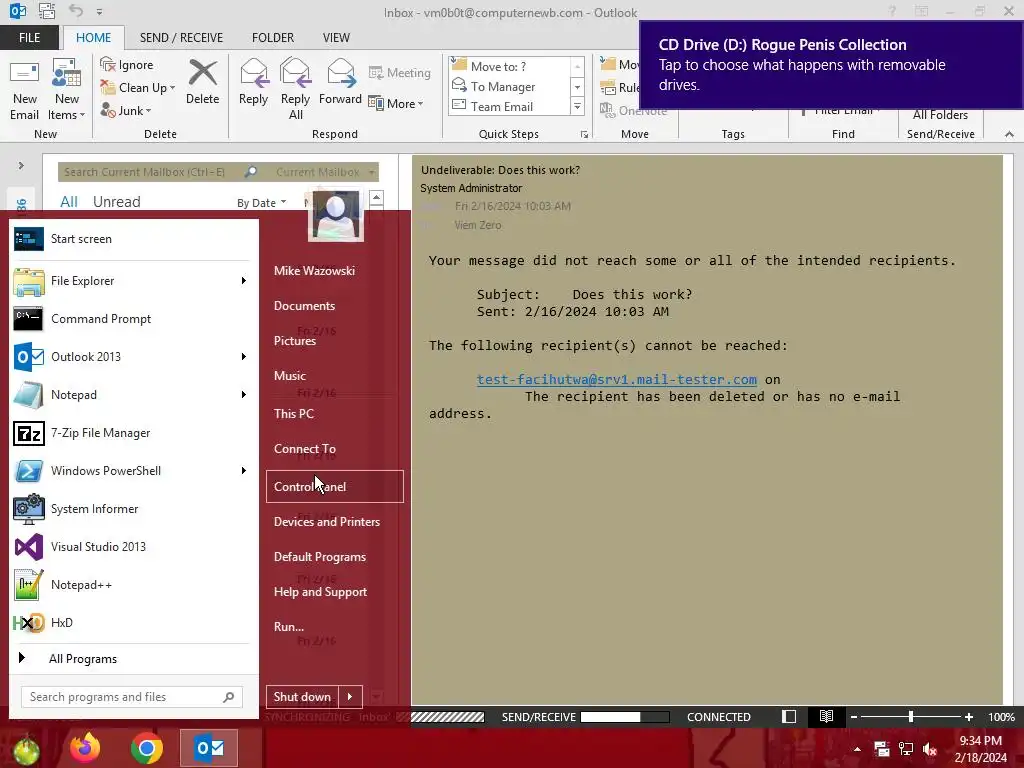This screenshot has width=1024, height=768.
Task: Switch to the VIEW tab
Action: [336, 38]
